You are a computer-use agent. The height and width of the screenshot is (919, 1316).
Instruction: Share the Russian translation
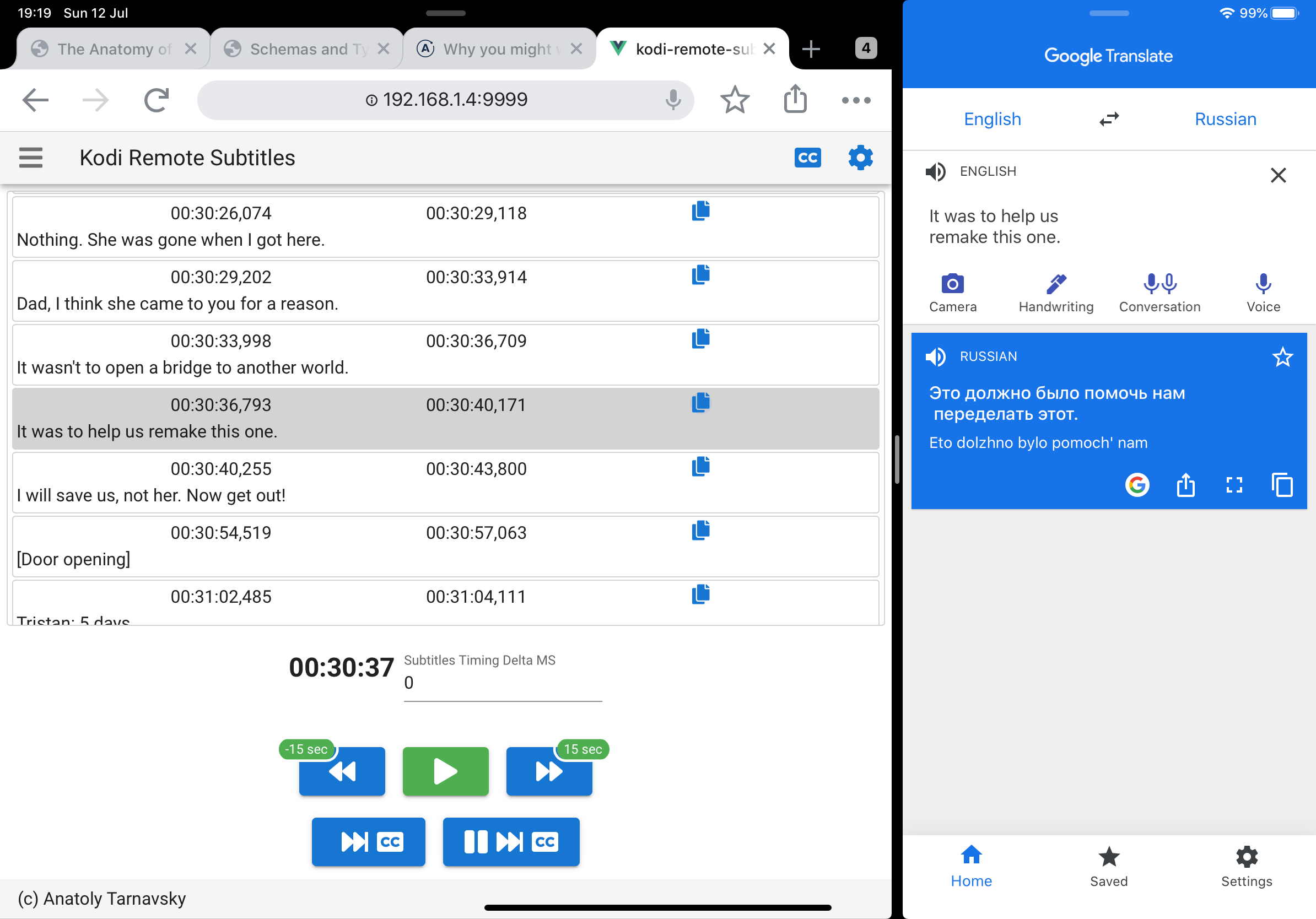(x=1185, y=485)
